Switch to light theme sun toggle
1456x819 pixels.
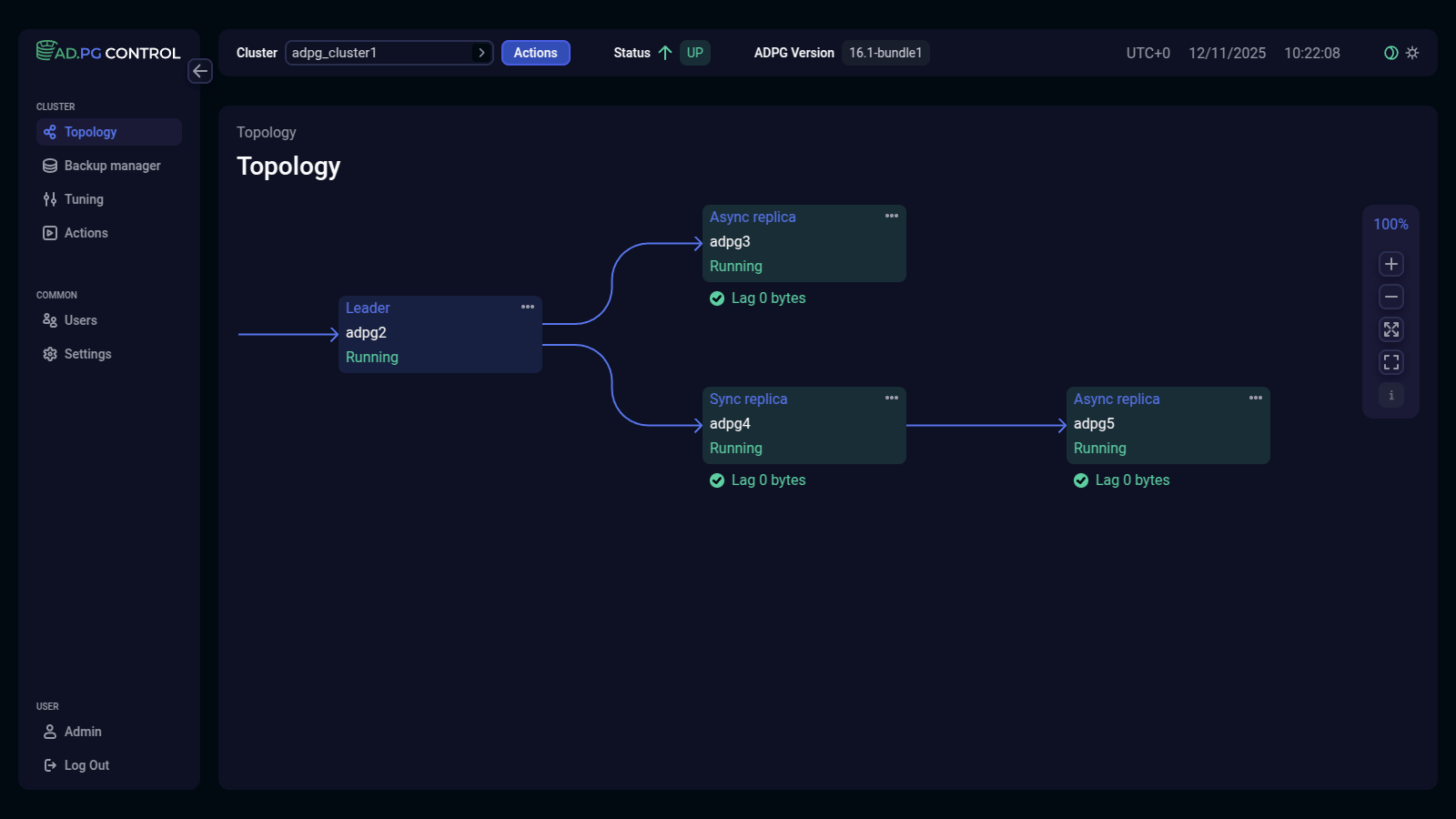click(1412, 53)
